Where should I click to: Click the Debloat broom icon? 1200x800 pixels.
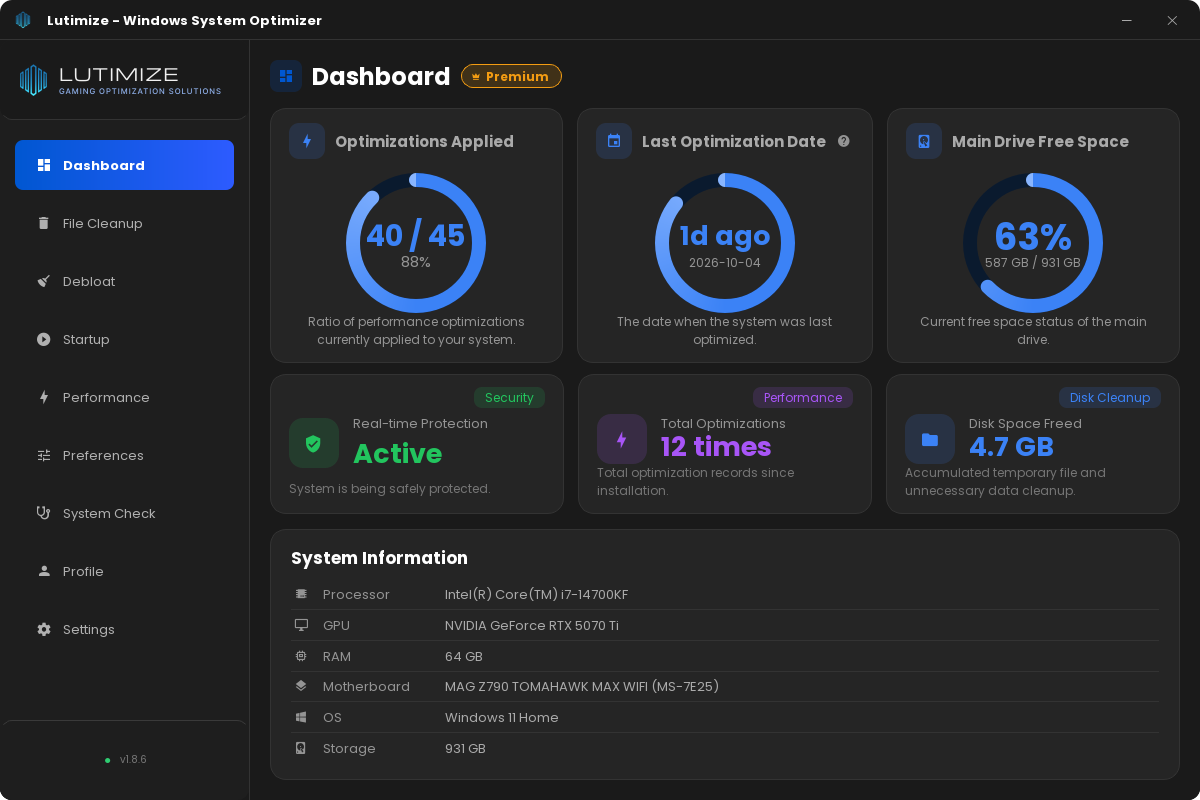pos(44,281)
